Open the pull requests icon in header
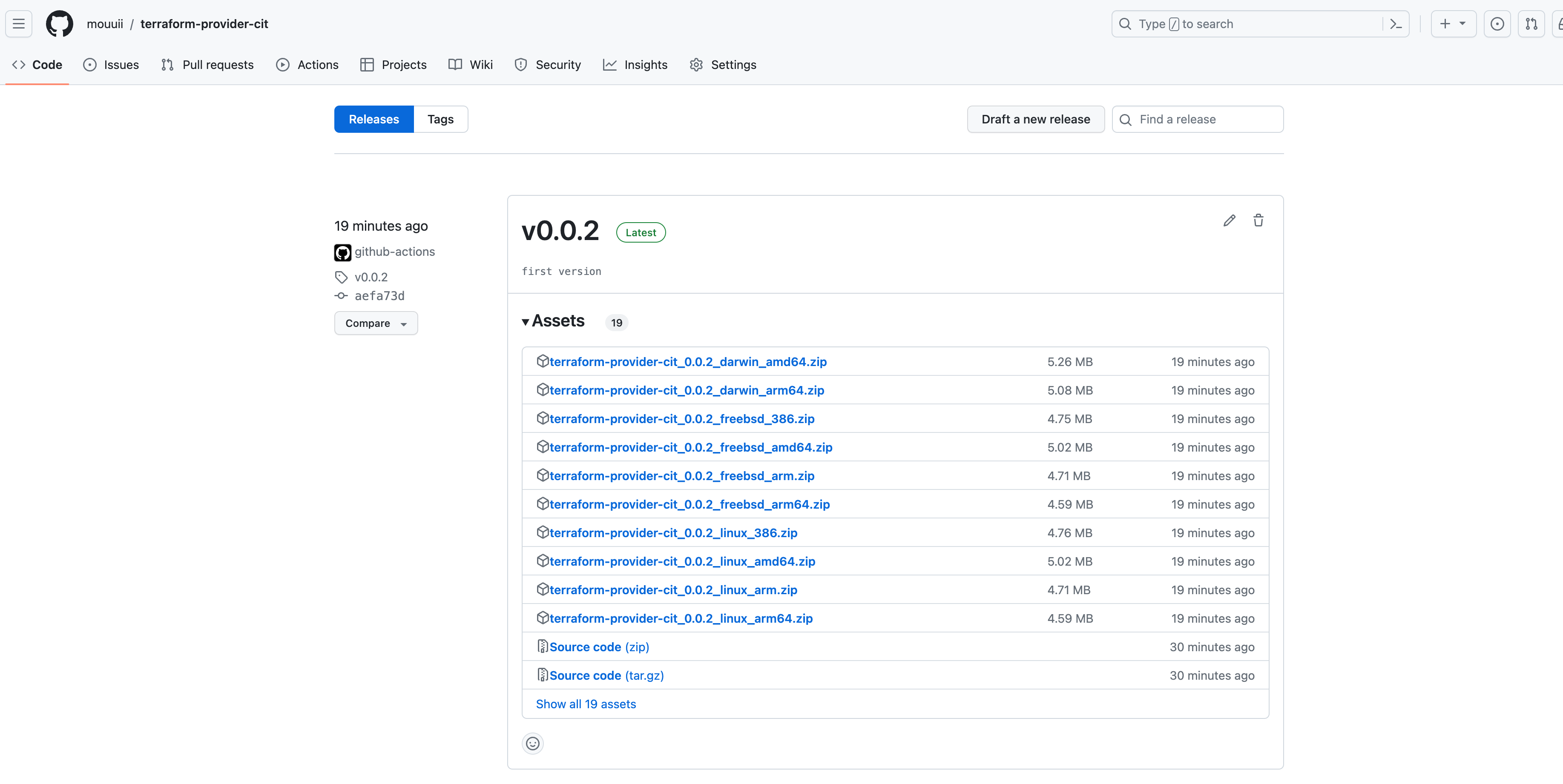The width and height of the screenshot is (1563, 784). (1531, 24)
